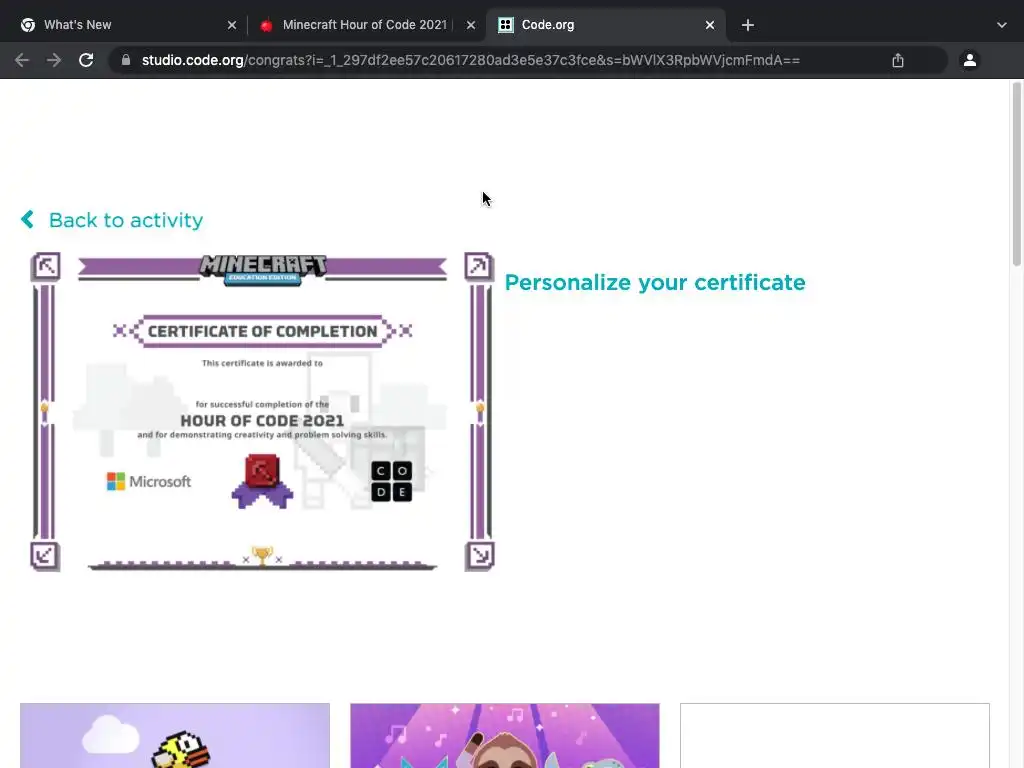This screenshot has height=768, width=1024.
Task: Reload the Code.org page
Action: (x=86, y=60)
